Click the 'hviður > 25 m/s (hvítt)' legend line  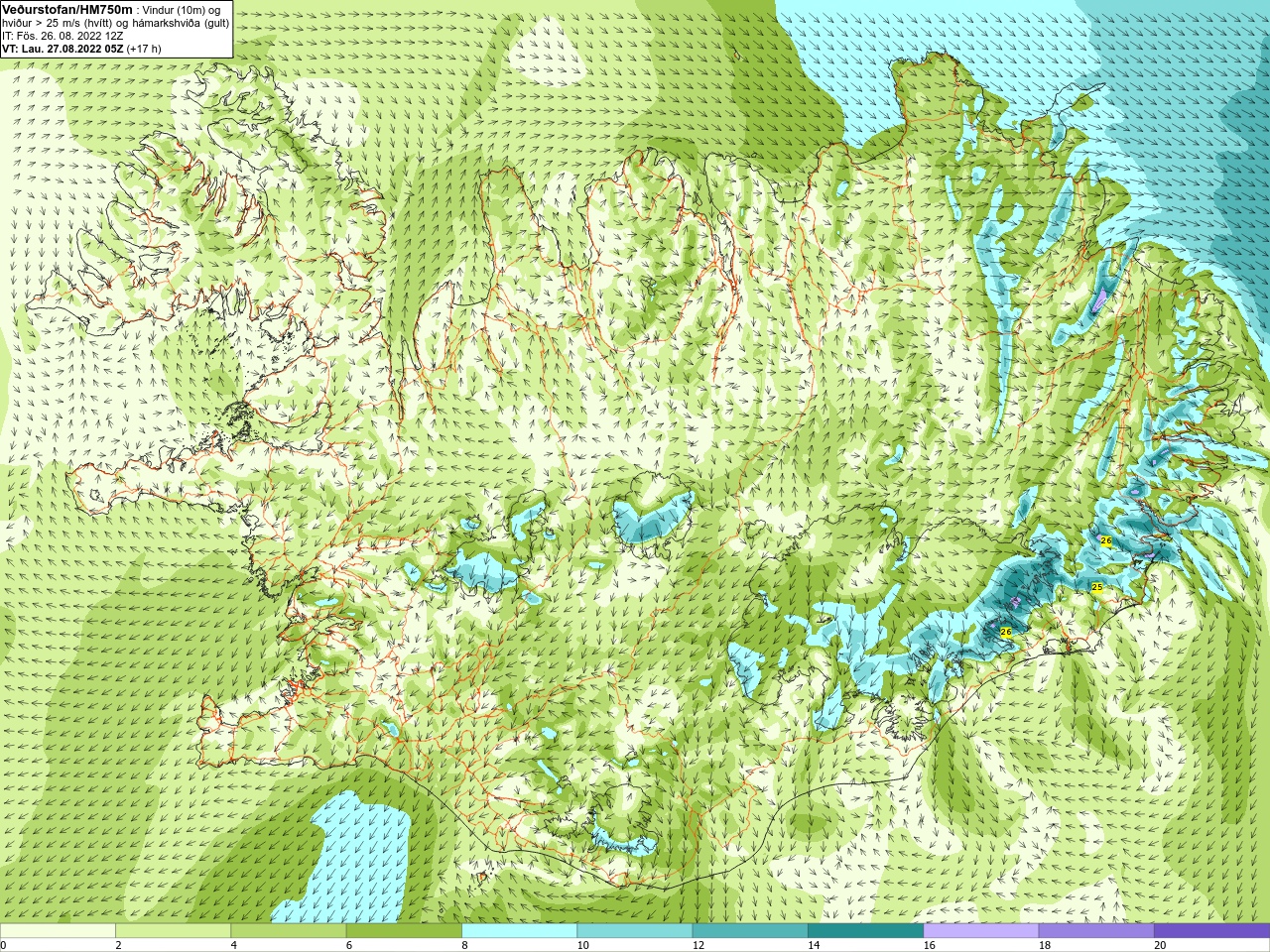tap(58, 22)
